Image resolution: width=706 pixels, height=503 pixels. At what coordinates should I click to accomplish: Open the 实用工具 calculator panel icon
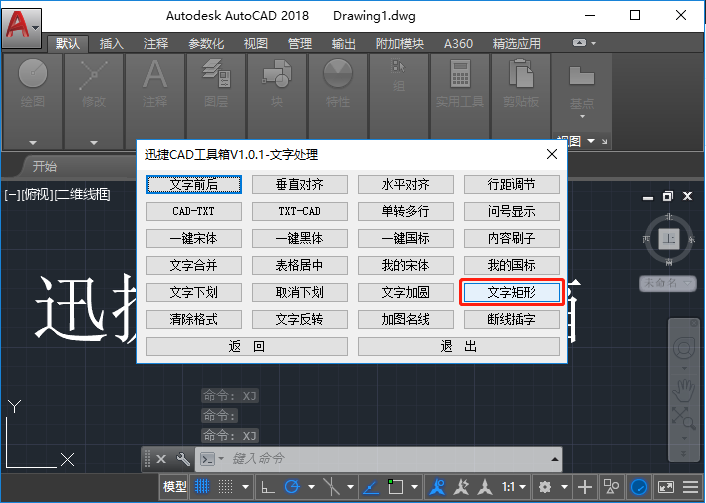click(x=460, y=74)
